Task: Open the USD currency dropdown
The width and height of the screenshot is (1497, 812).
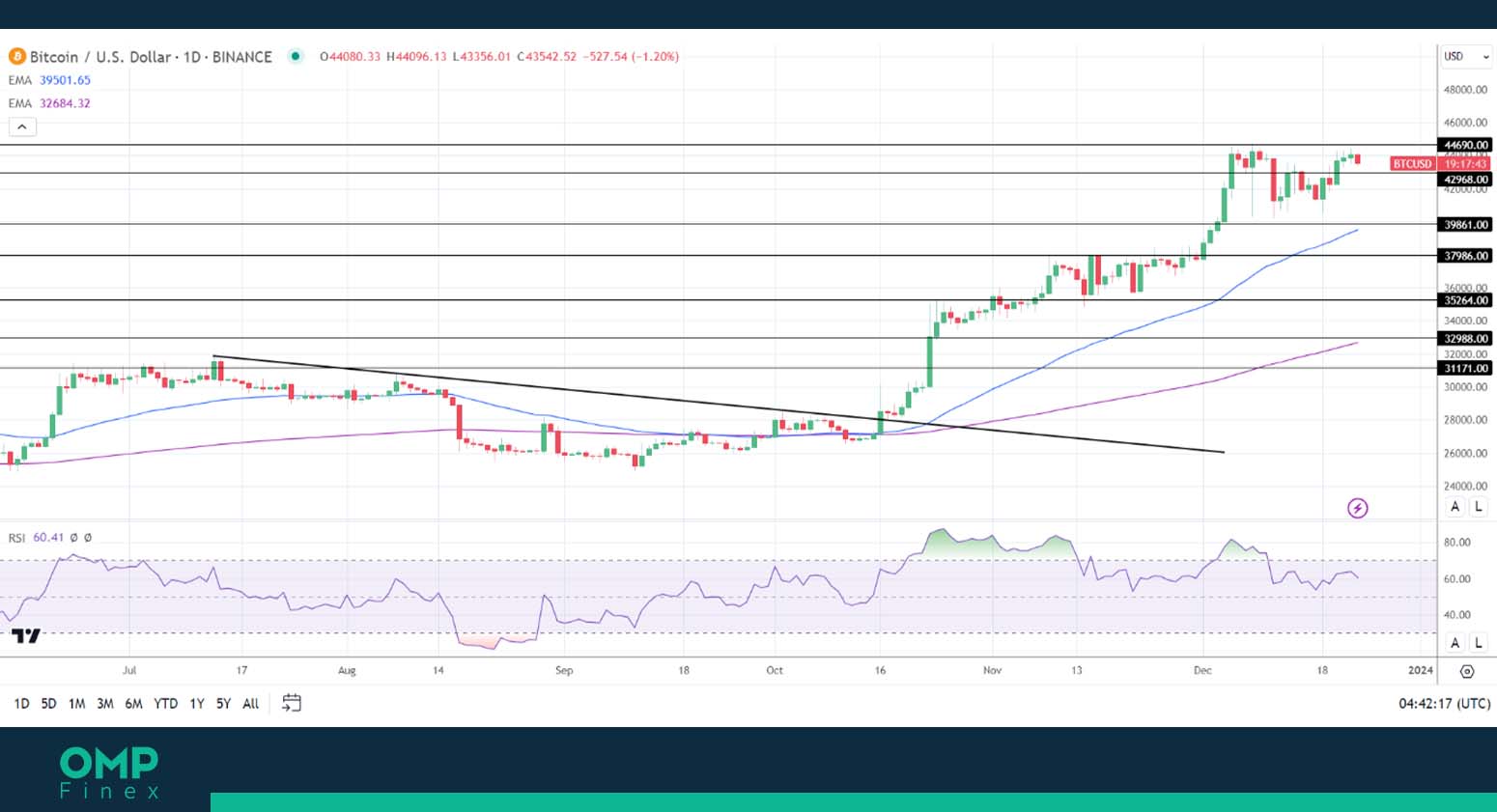Action: point(1466,56)
